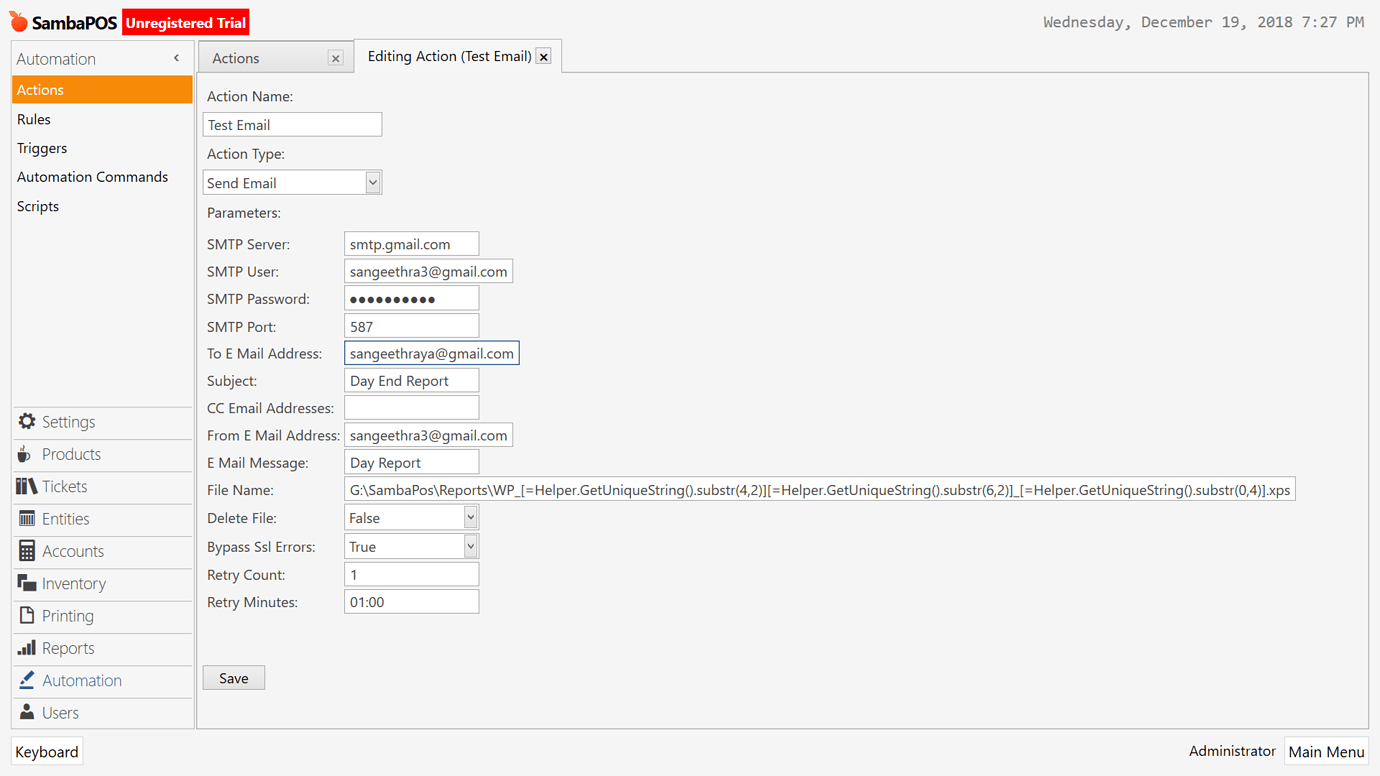Open the Reports section
1380x776 pixels.
click(66, 648)
